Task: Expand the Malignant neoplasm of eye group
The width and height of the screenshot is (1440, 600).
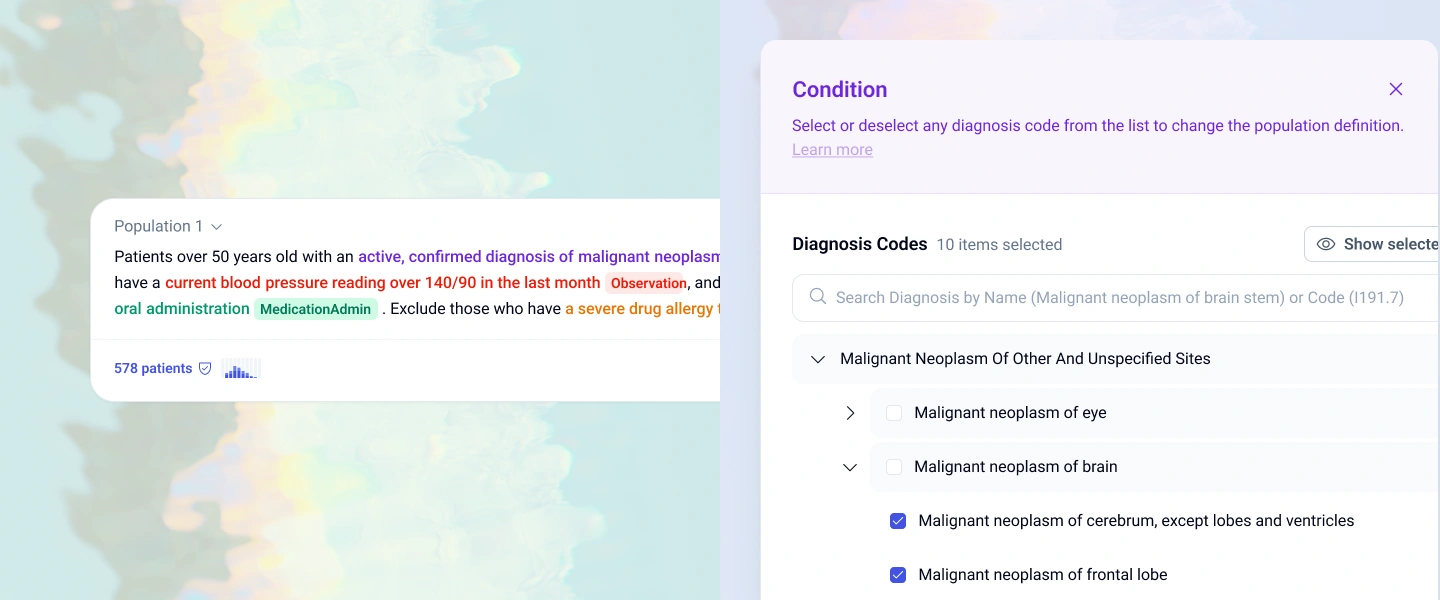Action: click(x=850, y=413)
